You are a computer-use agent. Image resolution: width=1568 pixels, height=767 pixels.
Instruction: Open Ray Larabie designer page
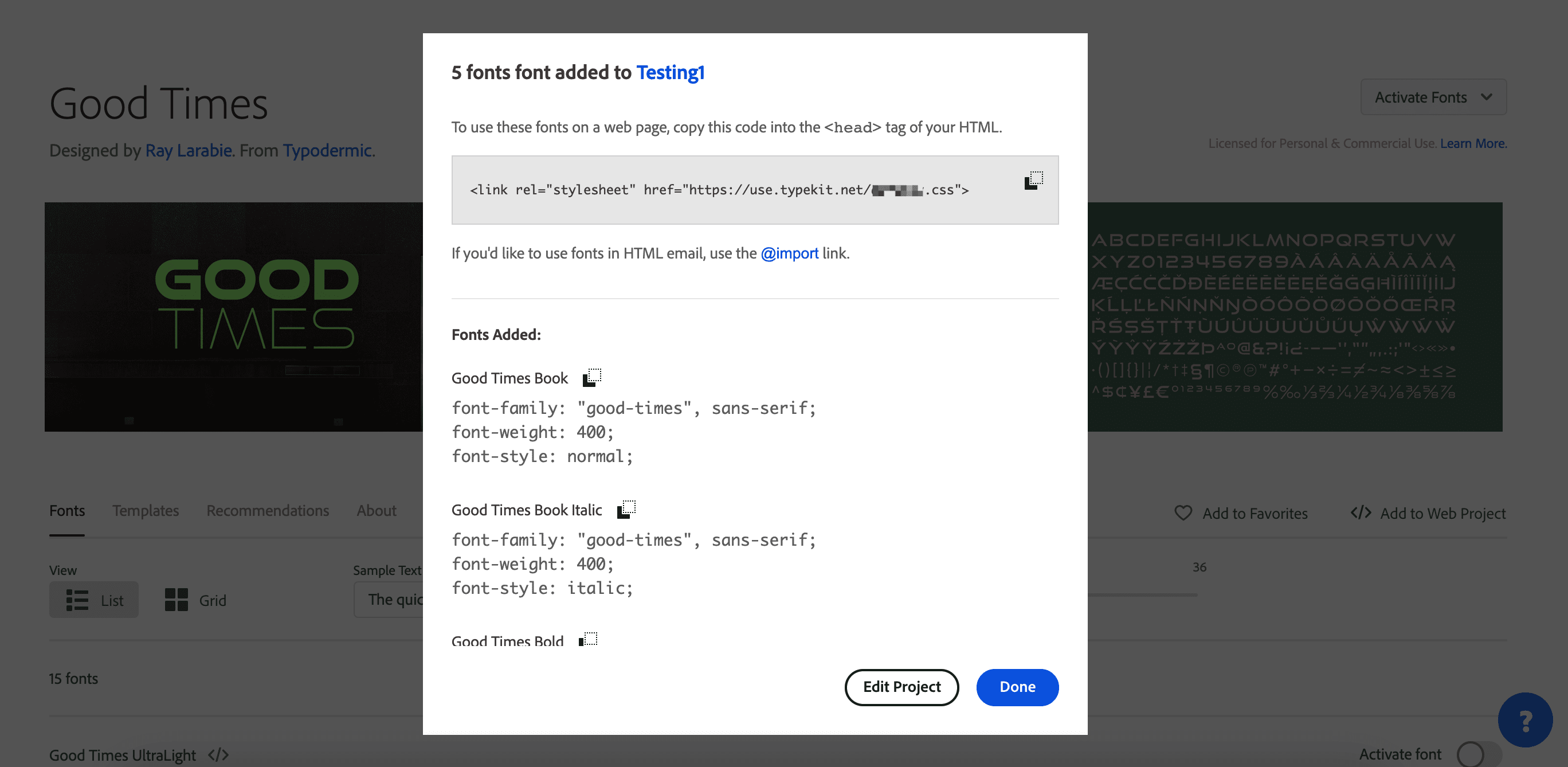(x=188, y=150)
